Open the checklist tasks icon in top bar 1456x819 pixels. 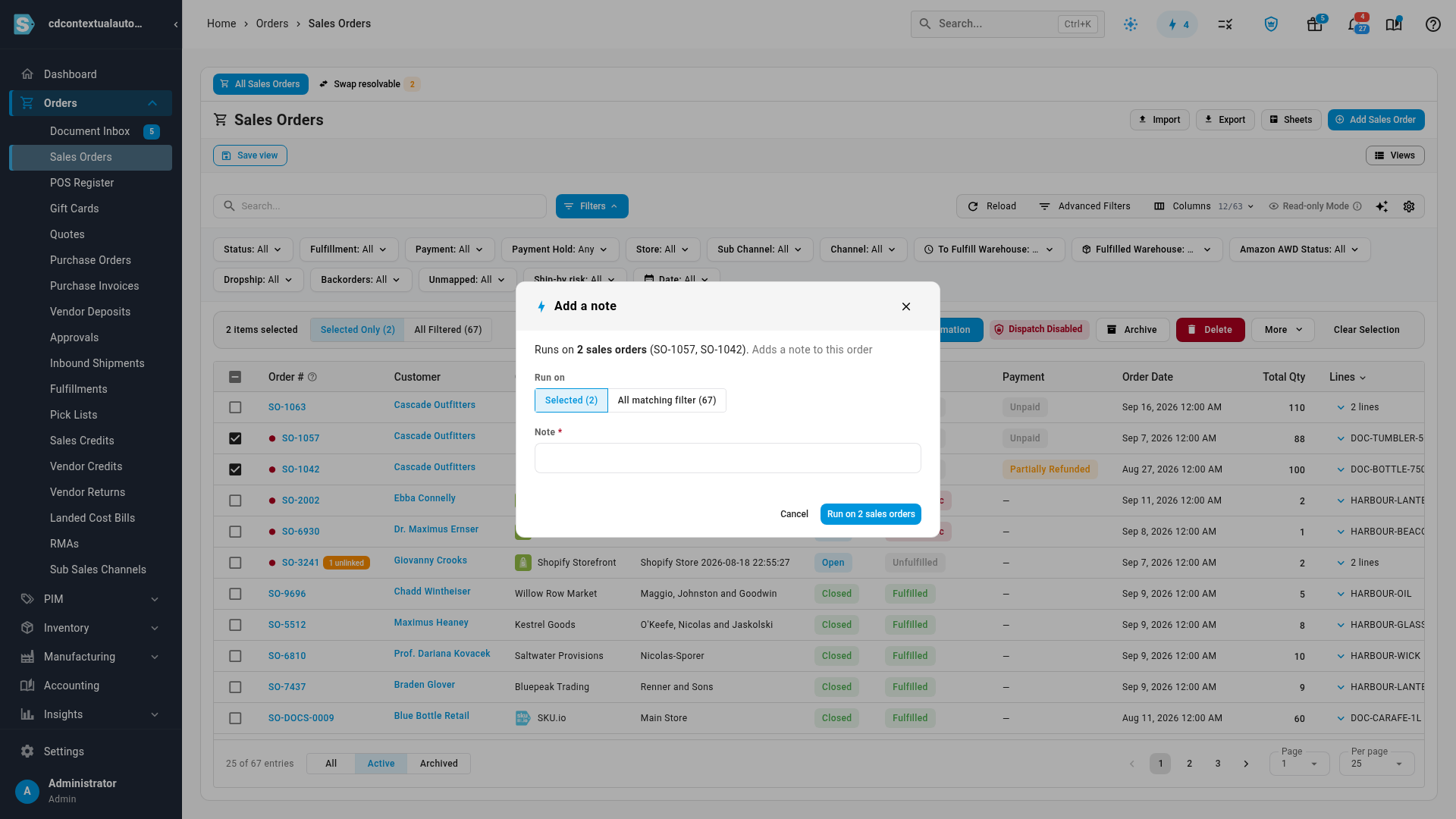[1225, 24]
